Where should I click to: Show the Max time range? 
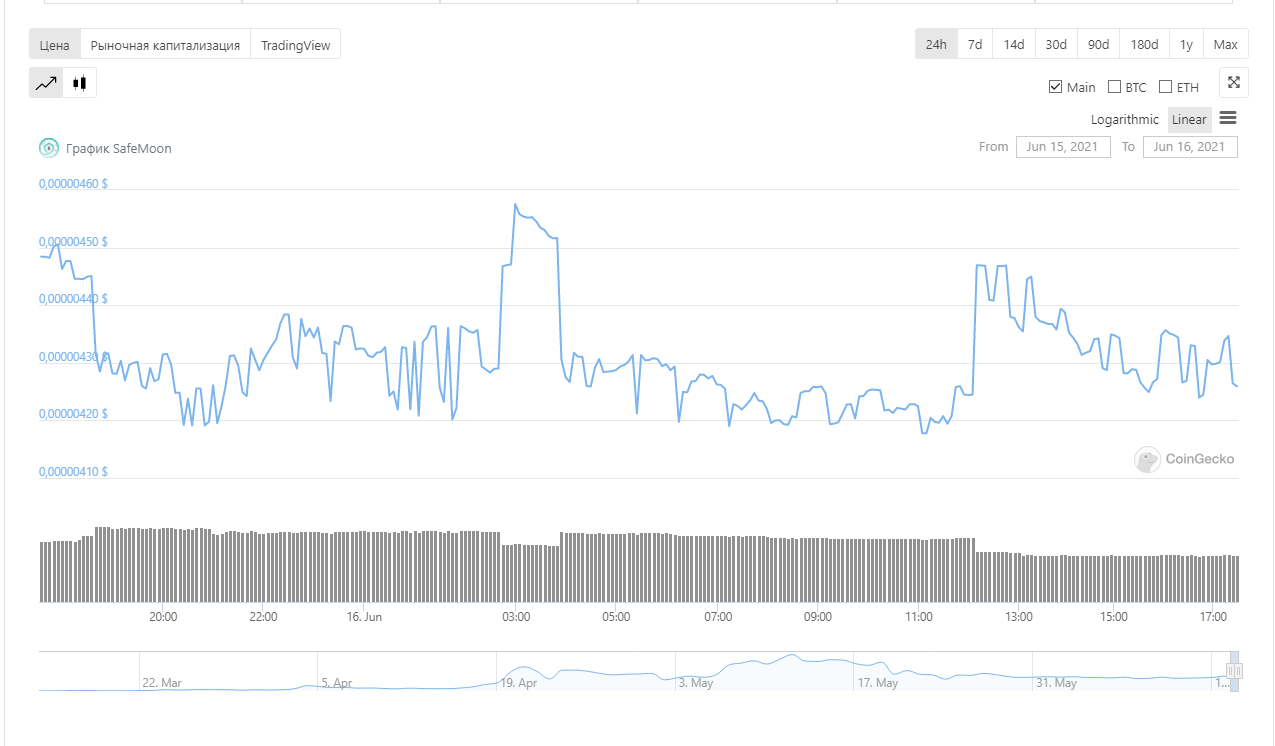[x=1225, y=44]
